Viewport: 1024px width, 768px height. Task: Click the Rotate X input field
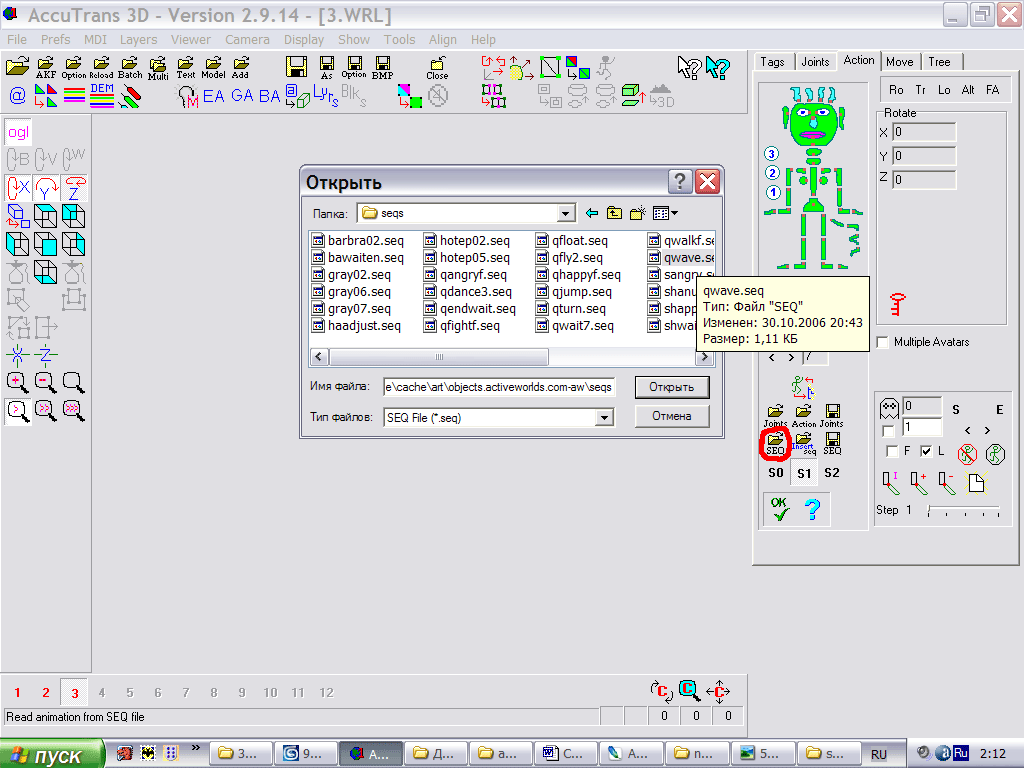(924, 132)
